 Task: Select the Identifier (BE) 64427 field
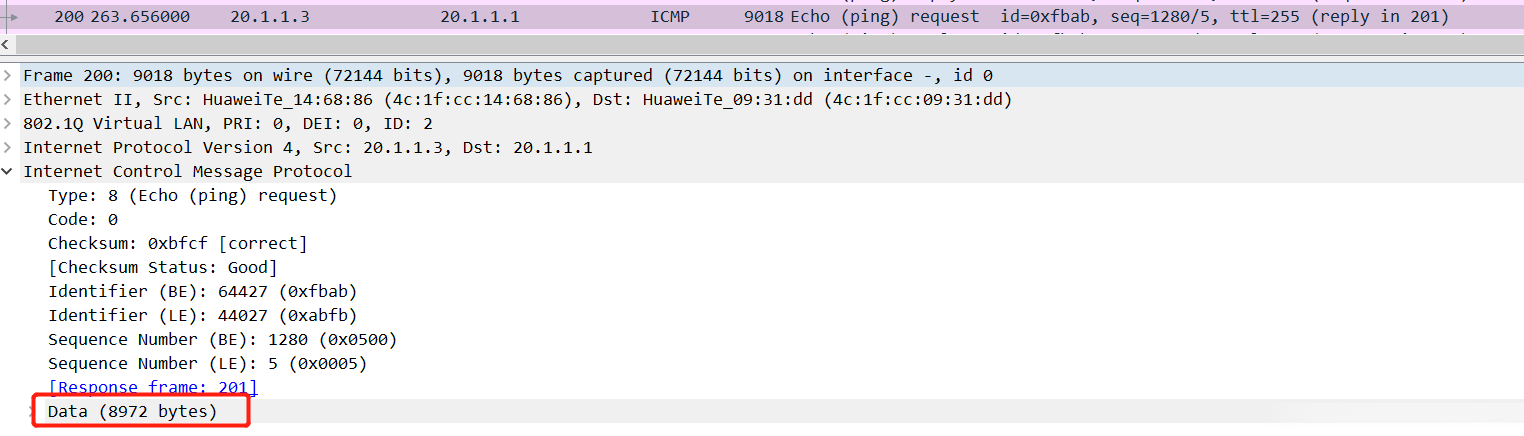(x=202, y=292)
